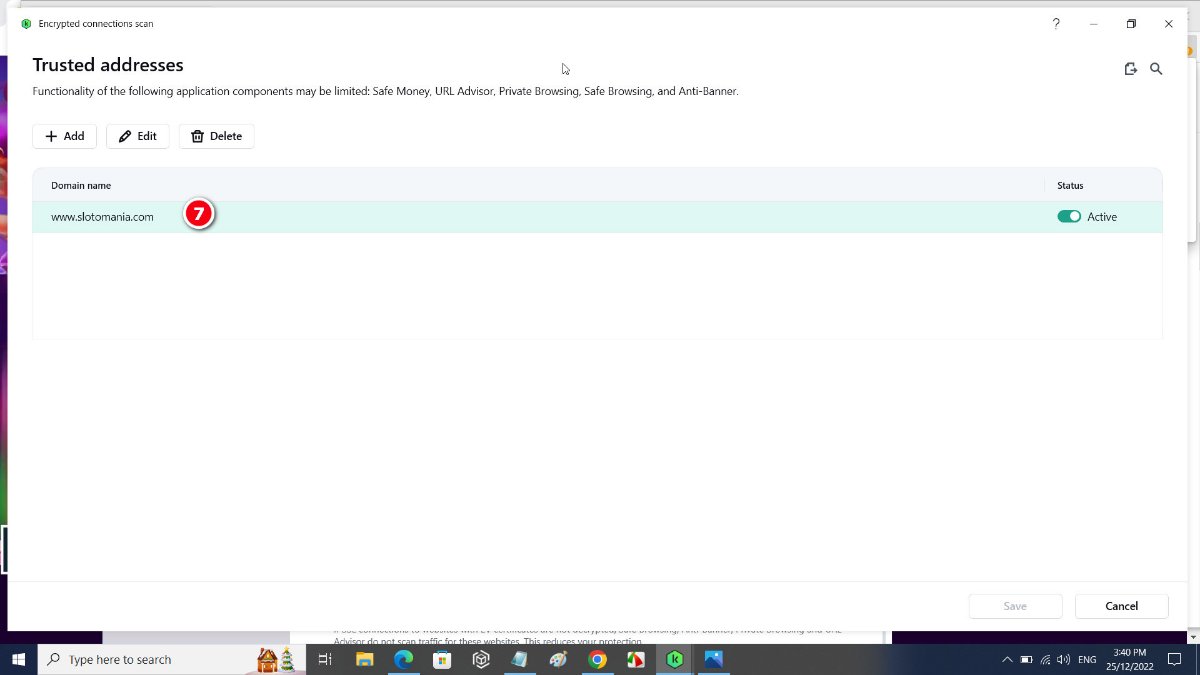Click the Active status label
1200x675 pixels.
point(1102,217)
